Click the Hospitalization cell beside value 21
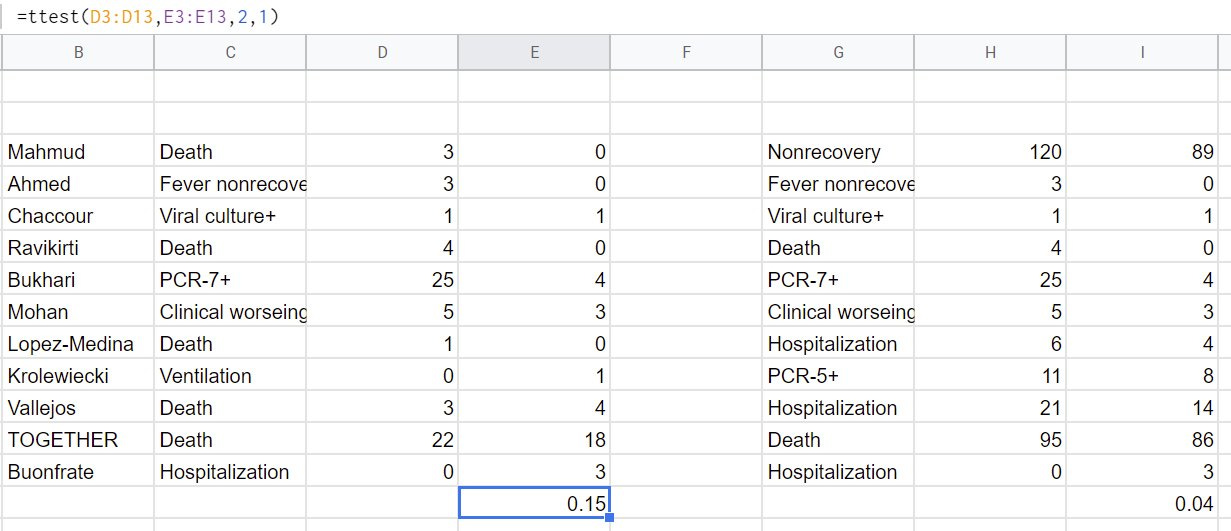1231x531 pixels. (x=838, y=408)
